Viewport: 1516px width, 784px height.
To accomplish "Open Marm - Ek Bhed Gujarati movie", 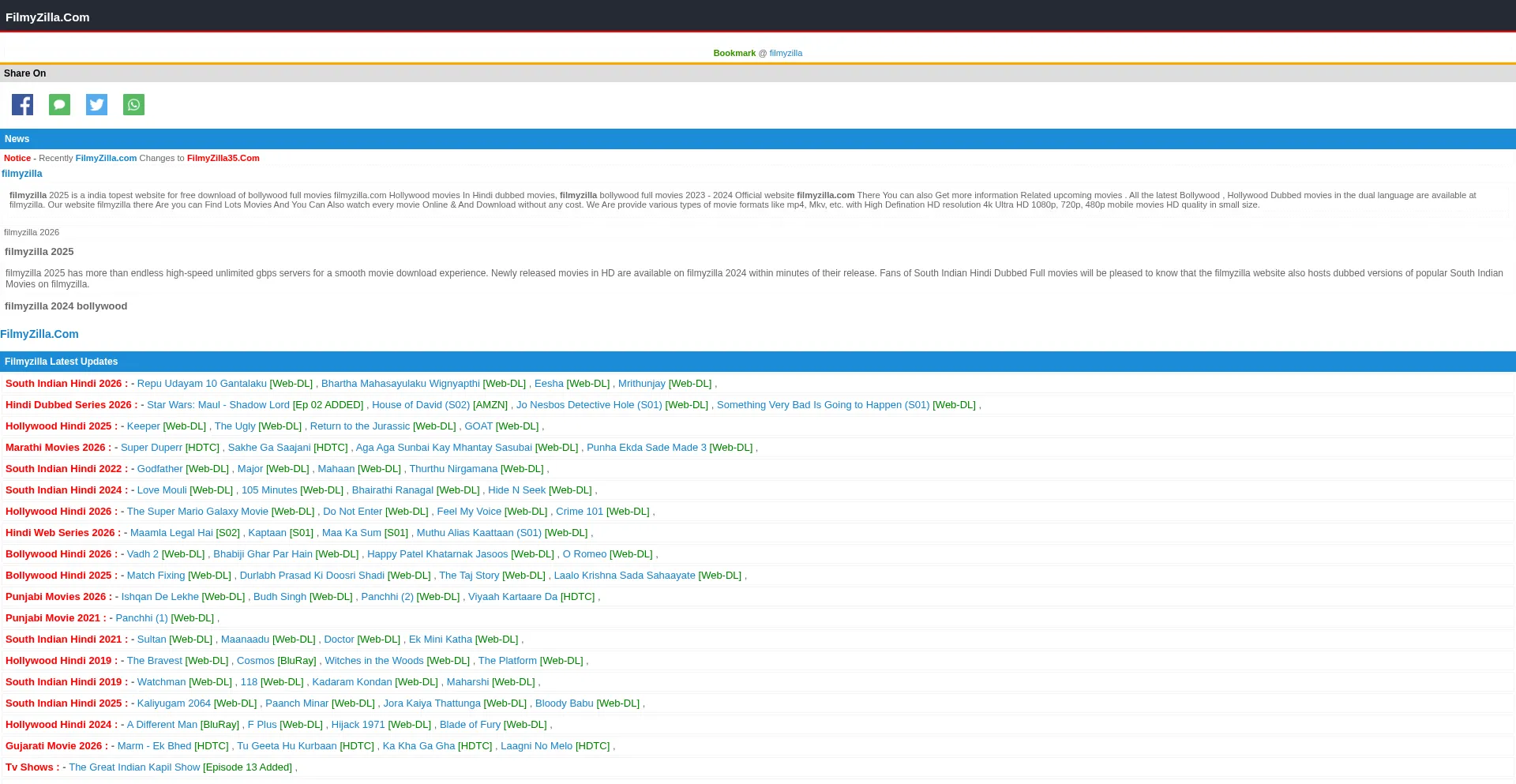I will (x=154, y=746).
